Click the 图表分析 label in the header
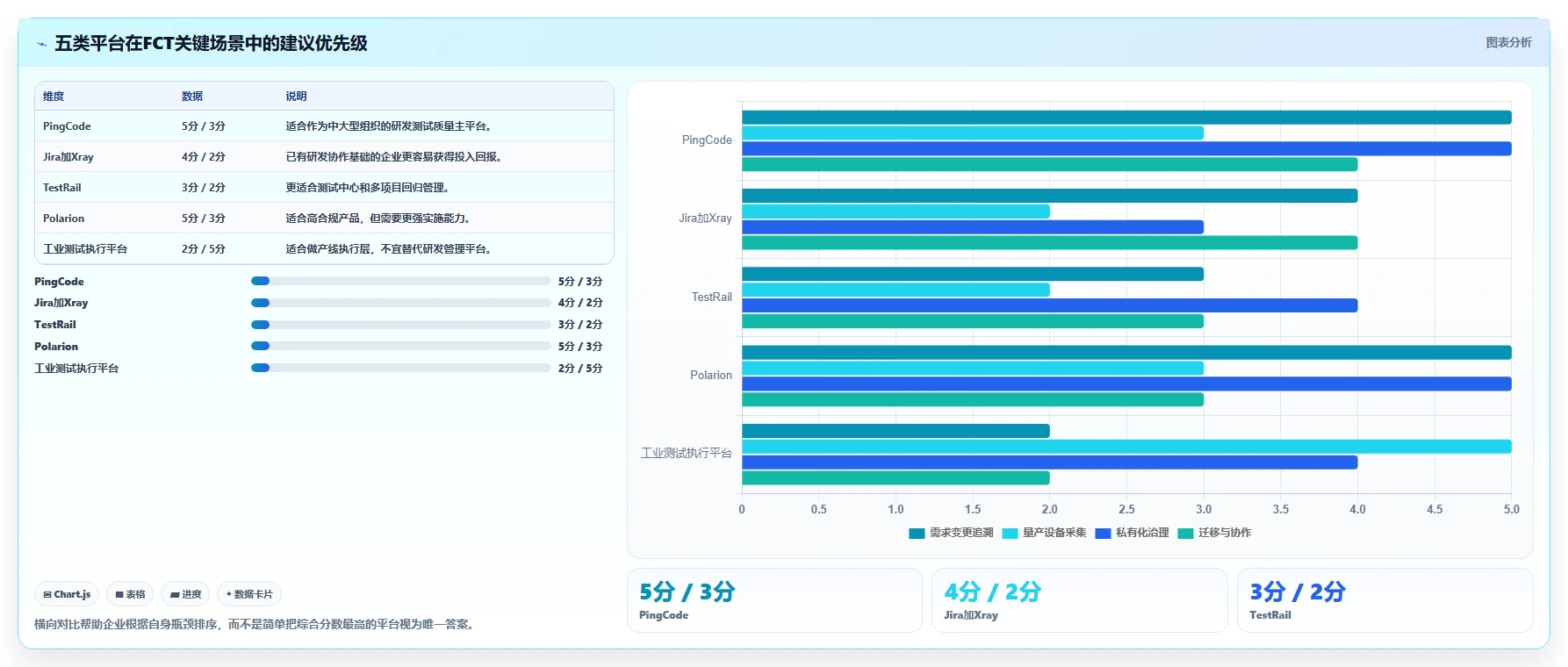This screenshot has height=667, width=1568. (1508, 42)
